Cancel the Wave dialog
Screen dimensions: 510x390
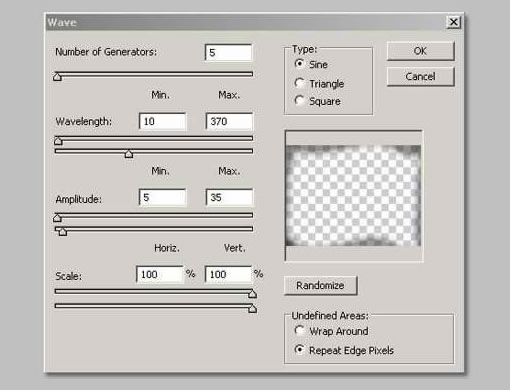(x=420, y=77)
